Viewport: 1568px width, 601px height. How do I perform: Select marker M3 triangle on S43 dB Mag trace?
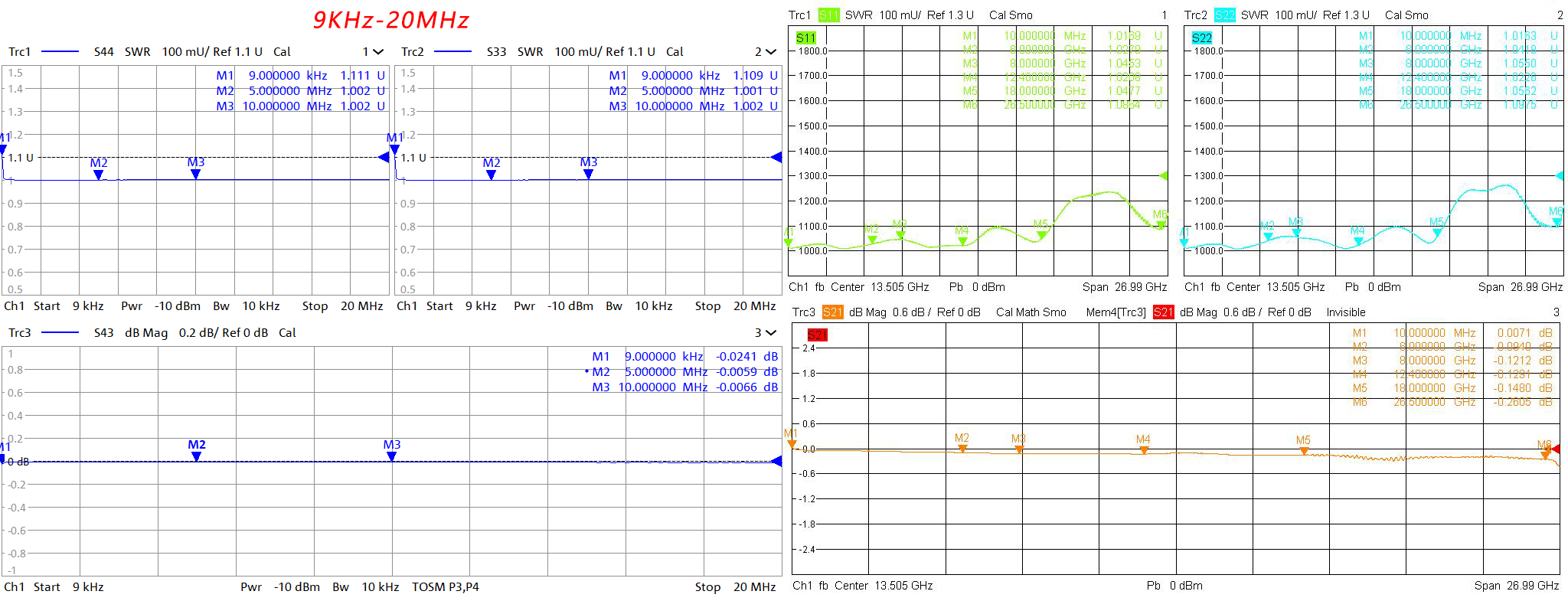pyautogui.click(x=392, y=456)
